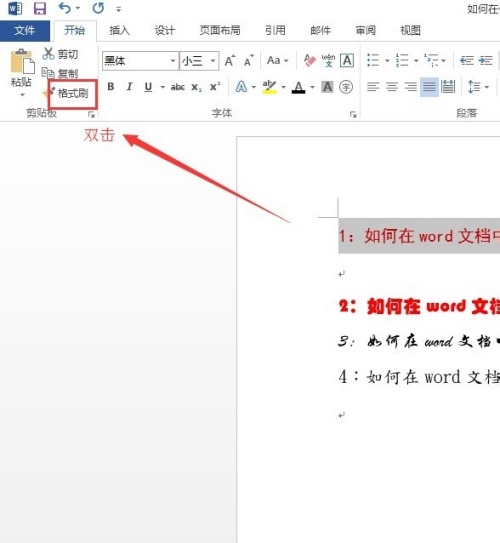Switch to the 页面布局 (Page Layout) tab
The width and height of the screenshot is (500, 543).
click(220, 30)
